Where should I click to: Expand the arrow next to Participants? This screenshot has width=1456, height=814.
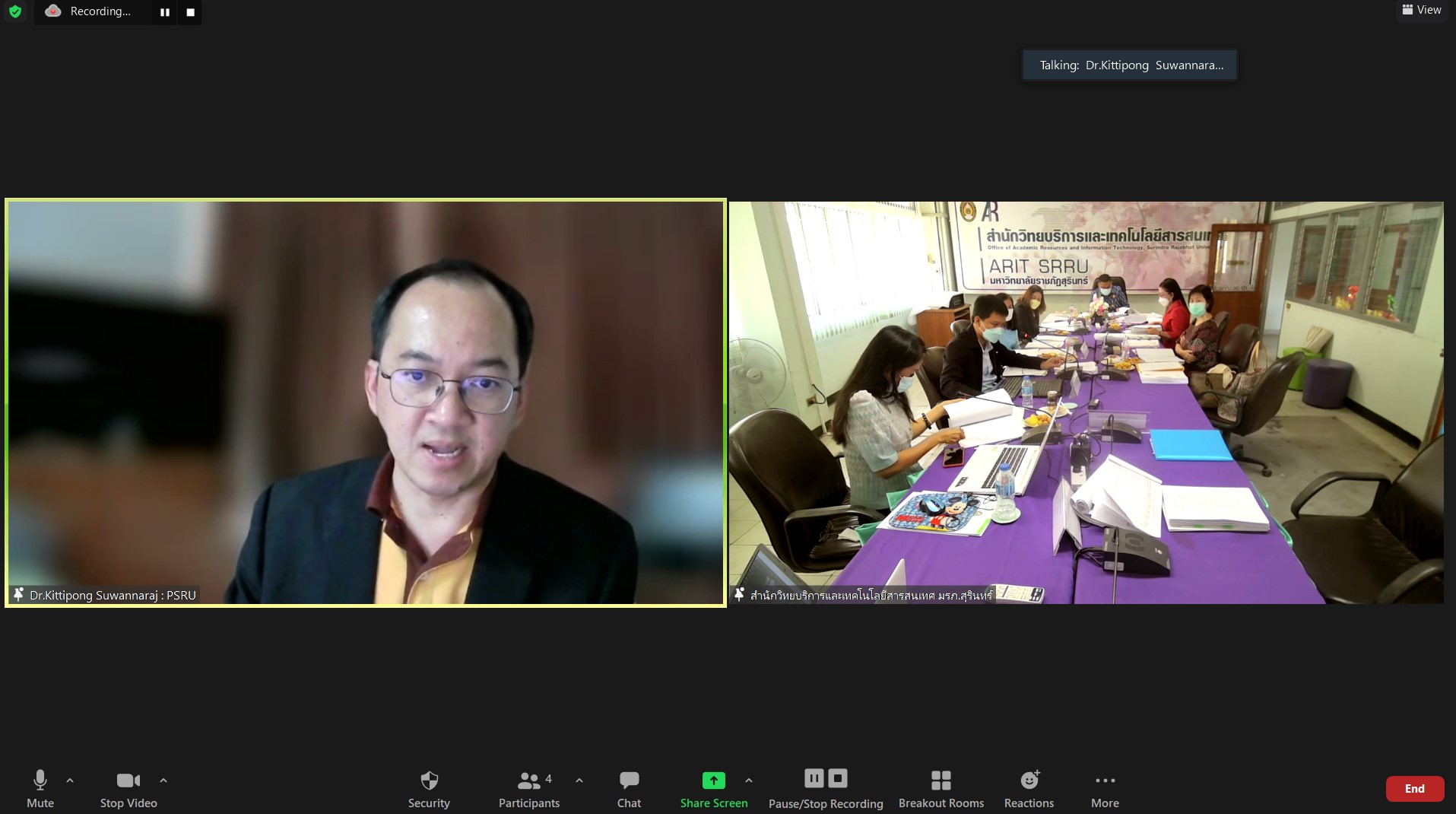[x=579, y=781]
